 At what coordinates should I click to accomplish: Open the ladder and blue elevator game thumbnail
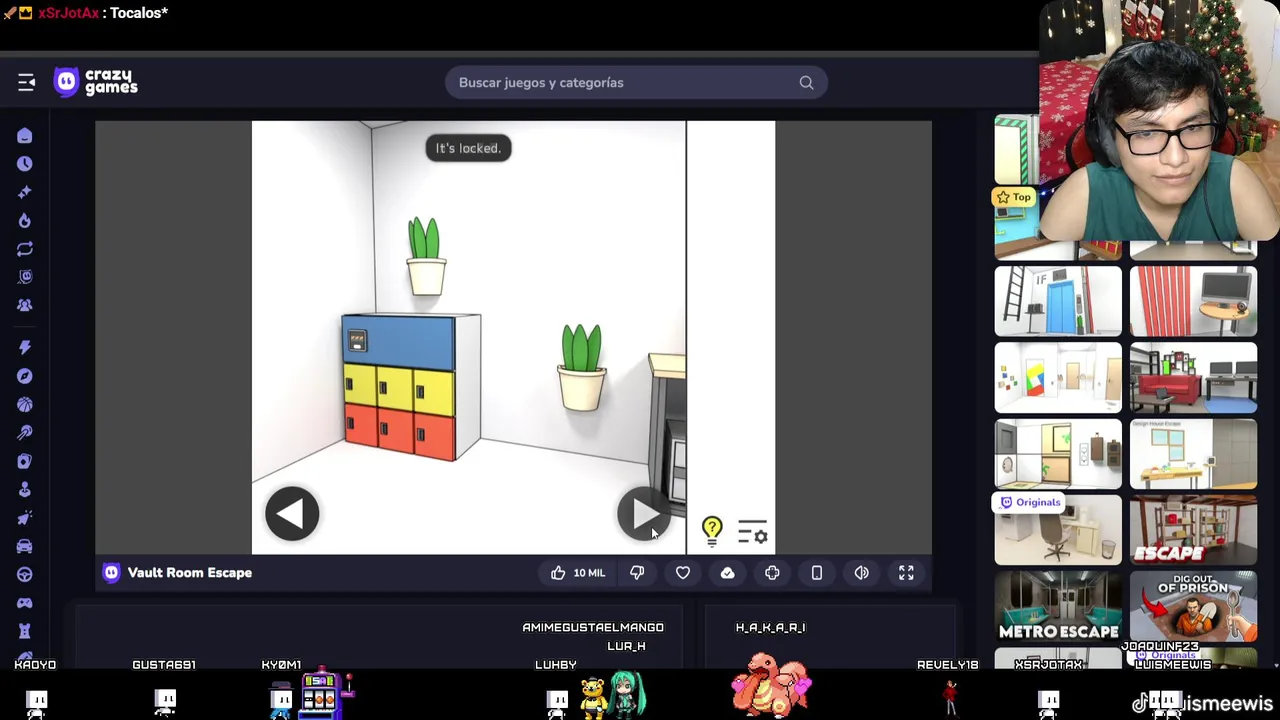(1058, 301)
